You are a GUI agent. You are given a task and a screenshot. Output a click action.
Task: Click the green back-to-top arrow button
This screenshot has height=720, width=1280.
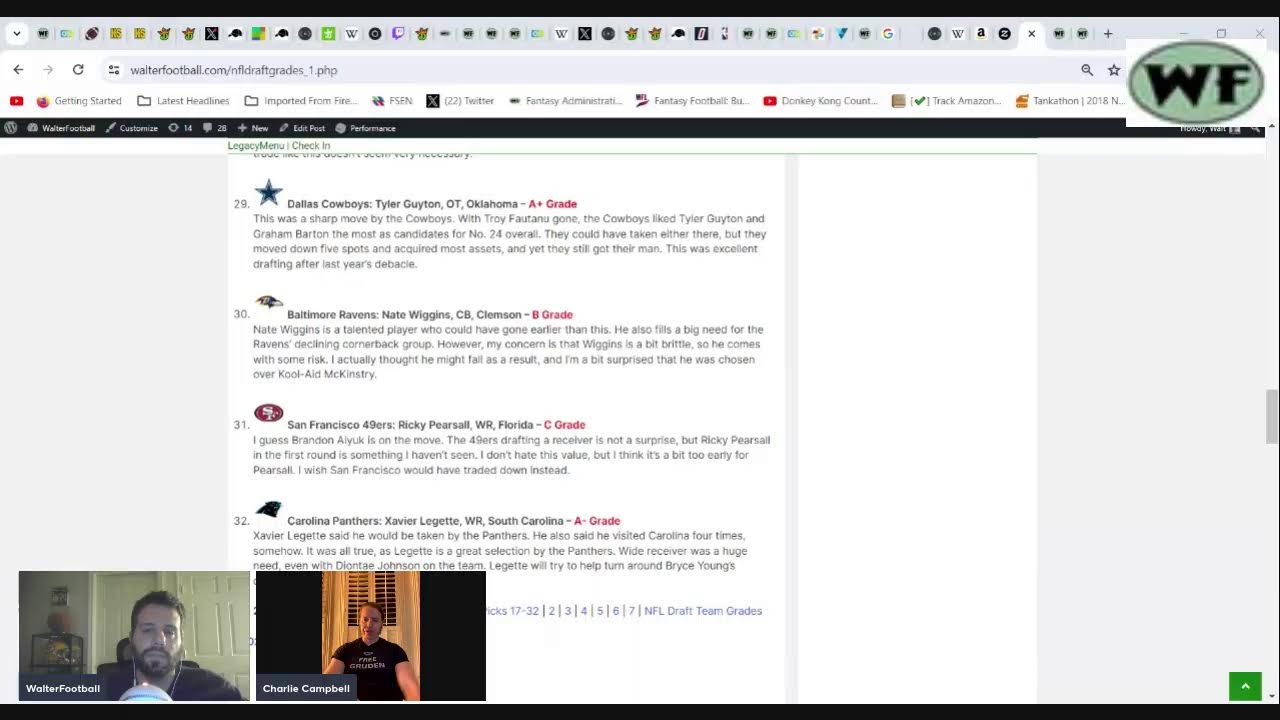1245,686
